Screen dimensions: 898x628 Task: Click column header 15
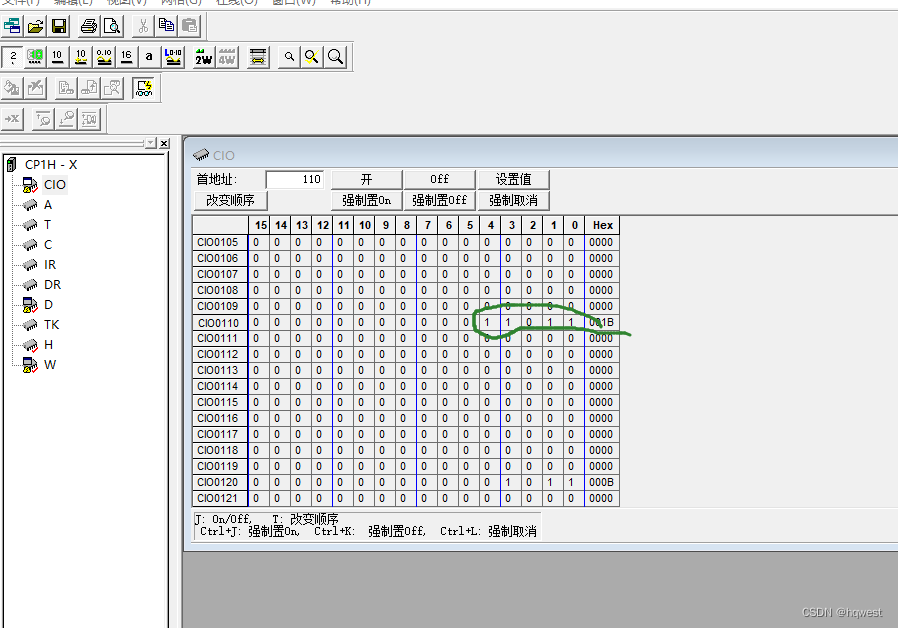coord(261,226)
